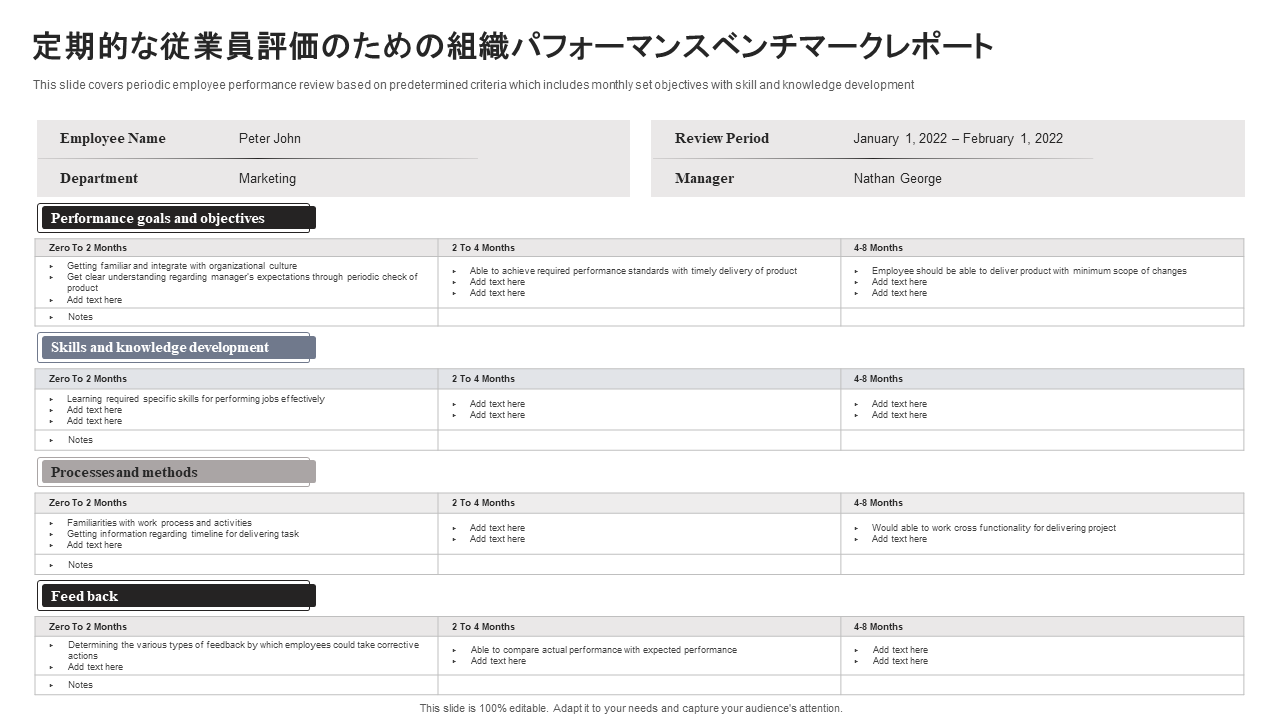Select 'Get clear understanding regarding manager's expectations' bullet

242,282
